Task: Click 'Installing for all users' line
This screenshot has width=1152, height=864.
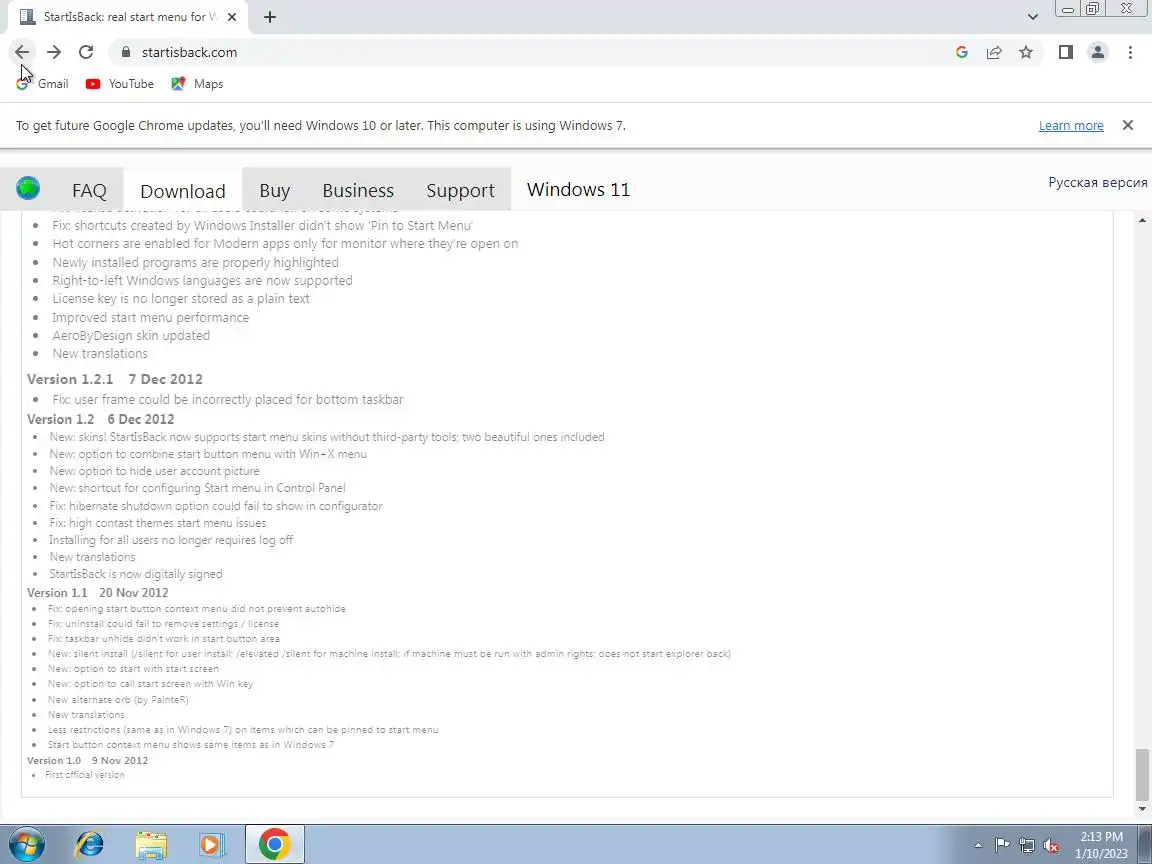Action: (171, 540)
